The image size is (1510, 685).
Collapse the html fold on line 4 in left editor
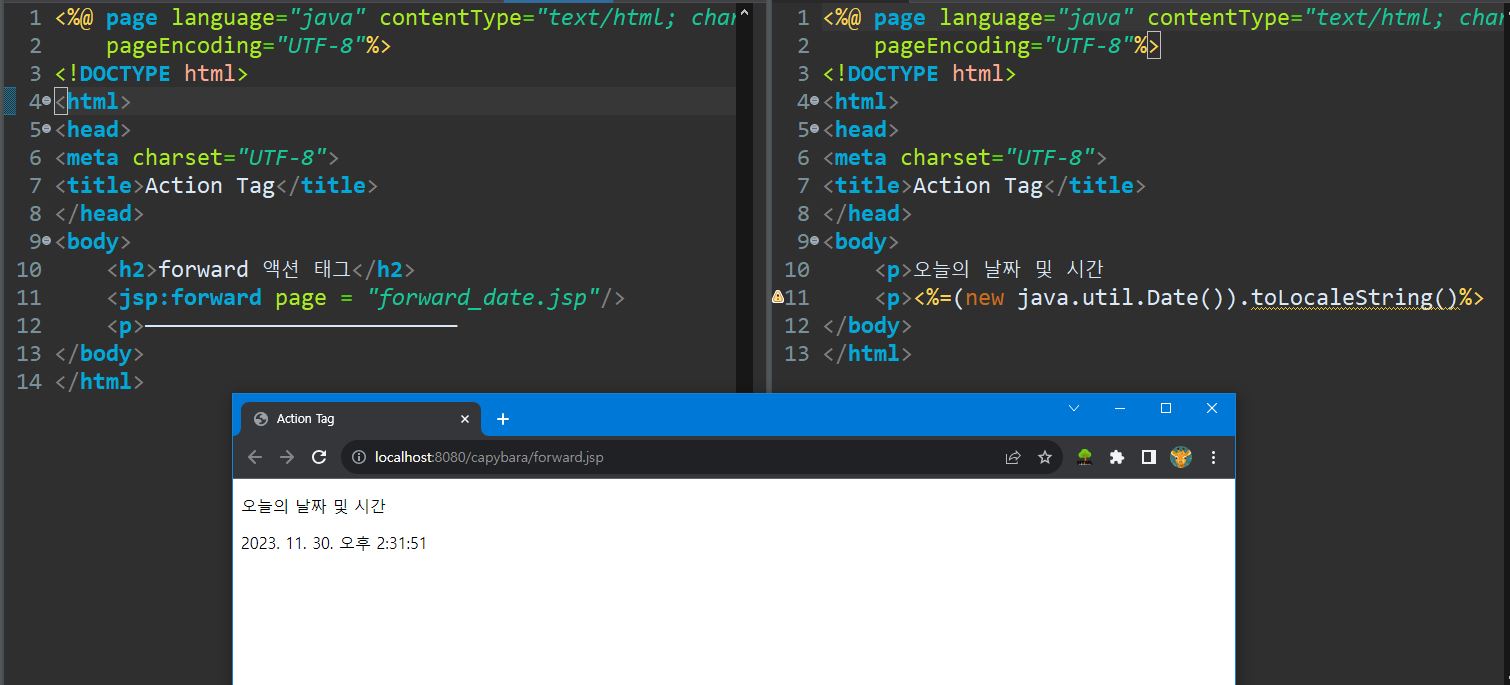pos(47,101)
